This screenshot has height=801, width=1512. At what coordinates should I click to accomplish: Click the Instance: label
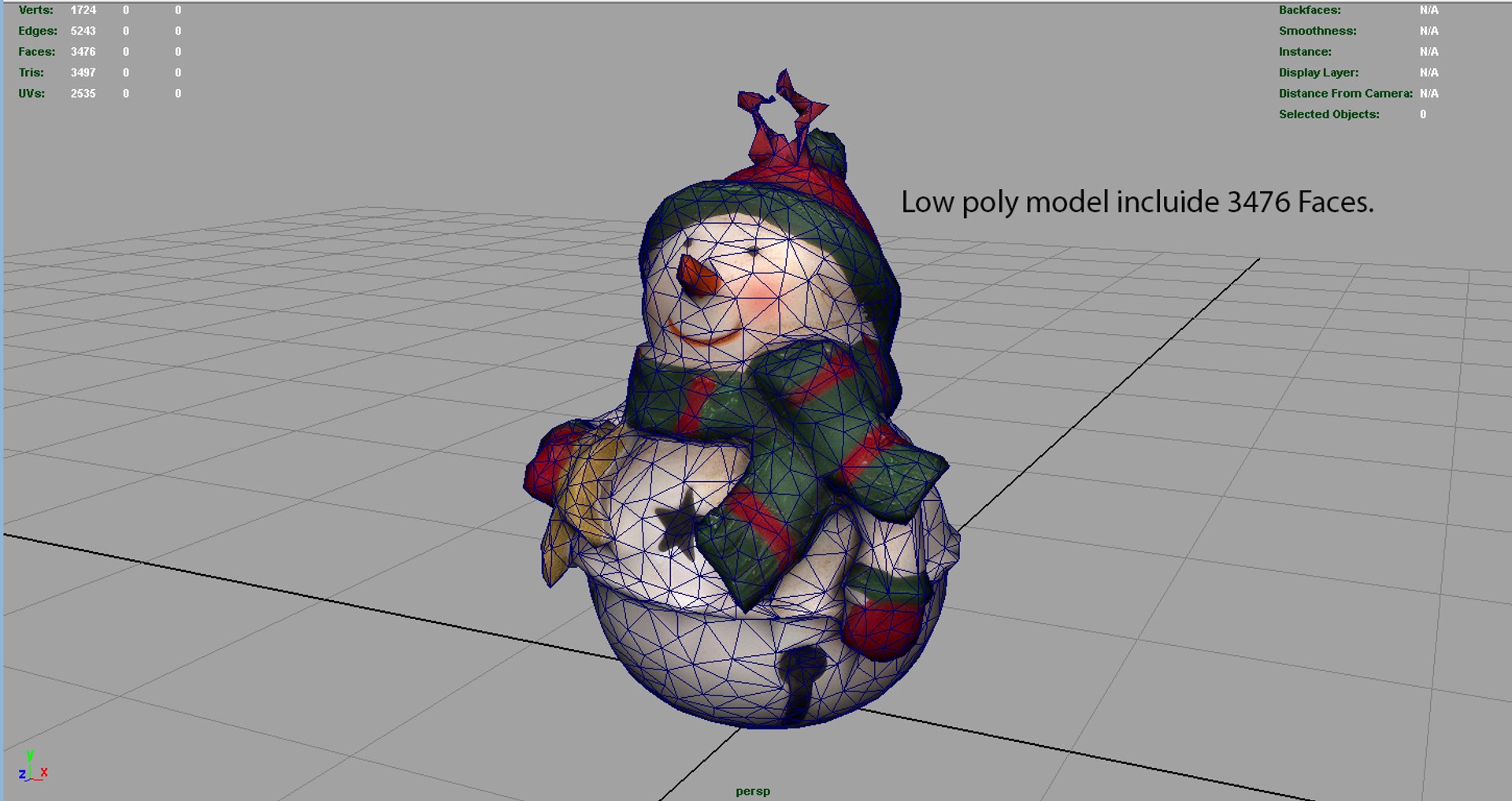pyautogui.click(x=1305, y=52)
